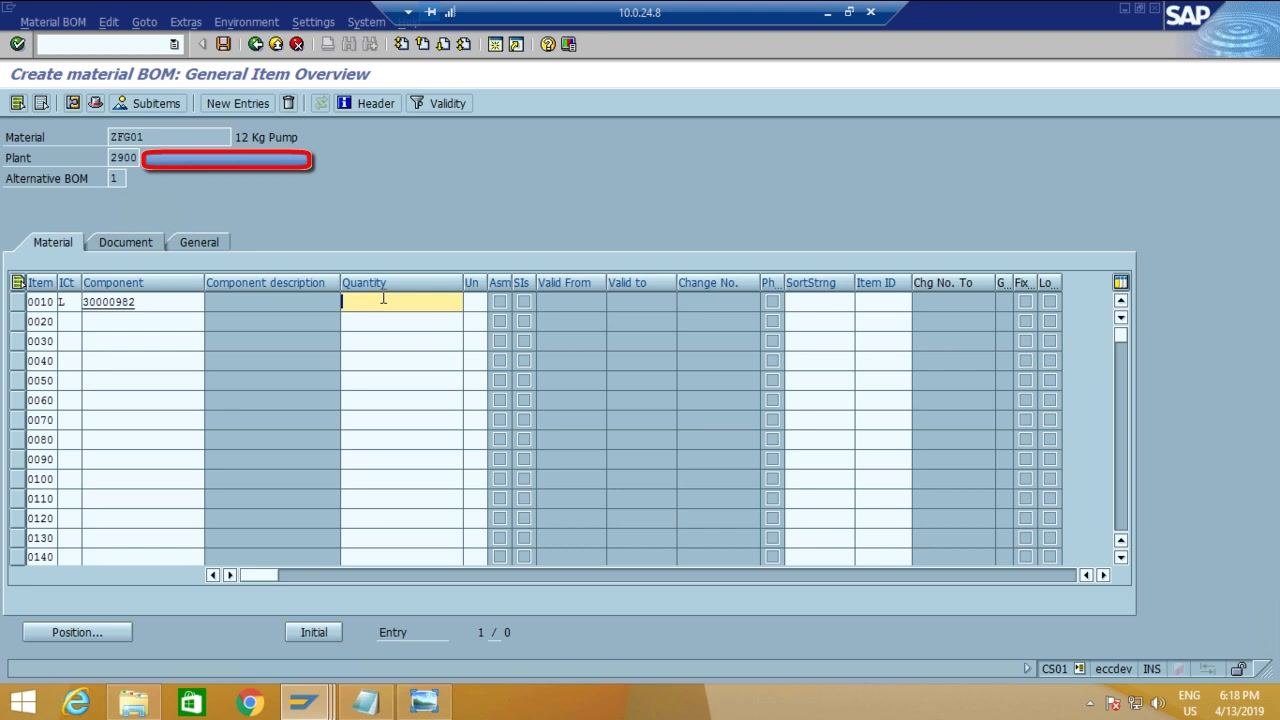Tick the Asm checkbox for item 0050
1280x720 pixels.
(500, 380)
